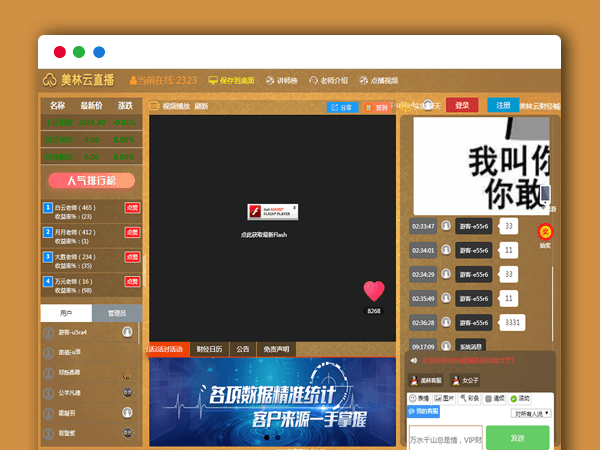Click the 我叫你 meme image in chat
The height and width of the screenshot is (450, 600).
(x=481, y=166)
